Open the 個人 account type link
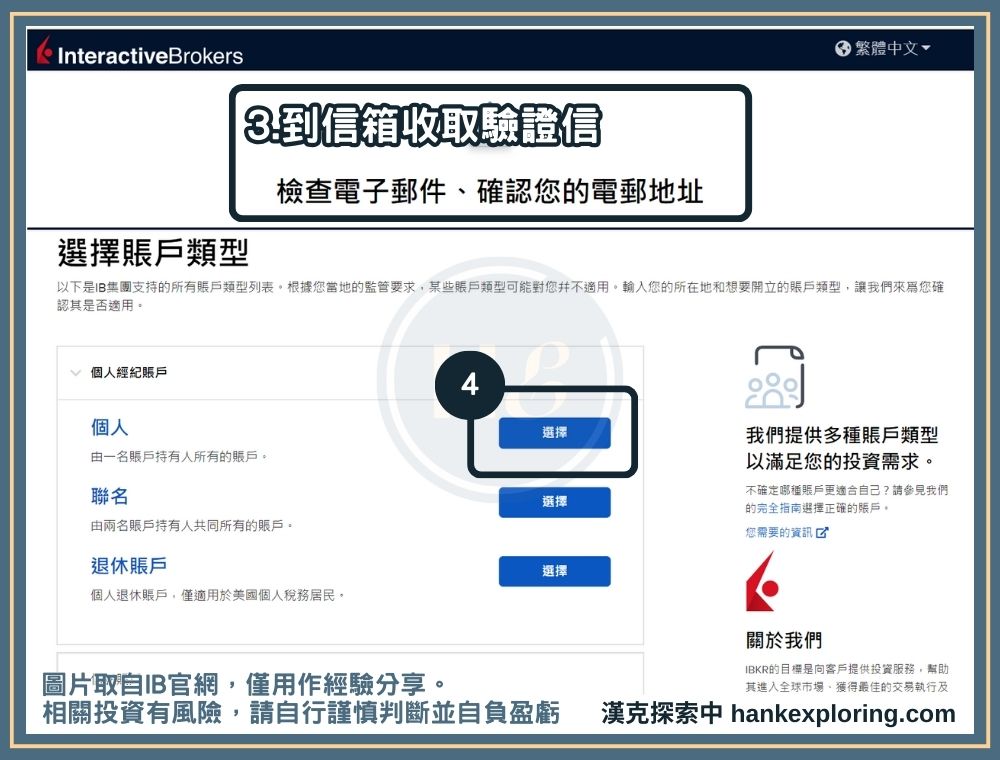Image resolution: width=1000 pixels, height=760 pixels. 109,427
